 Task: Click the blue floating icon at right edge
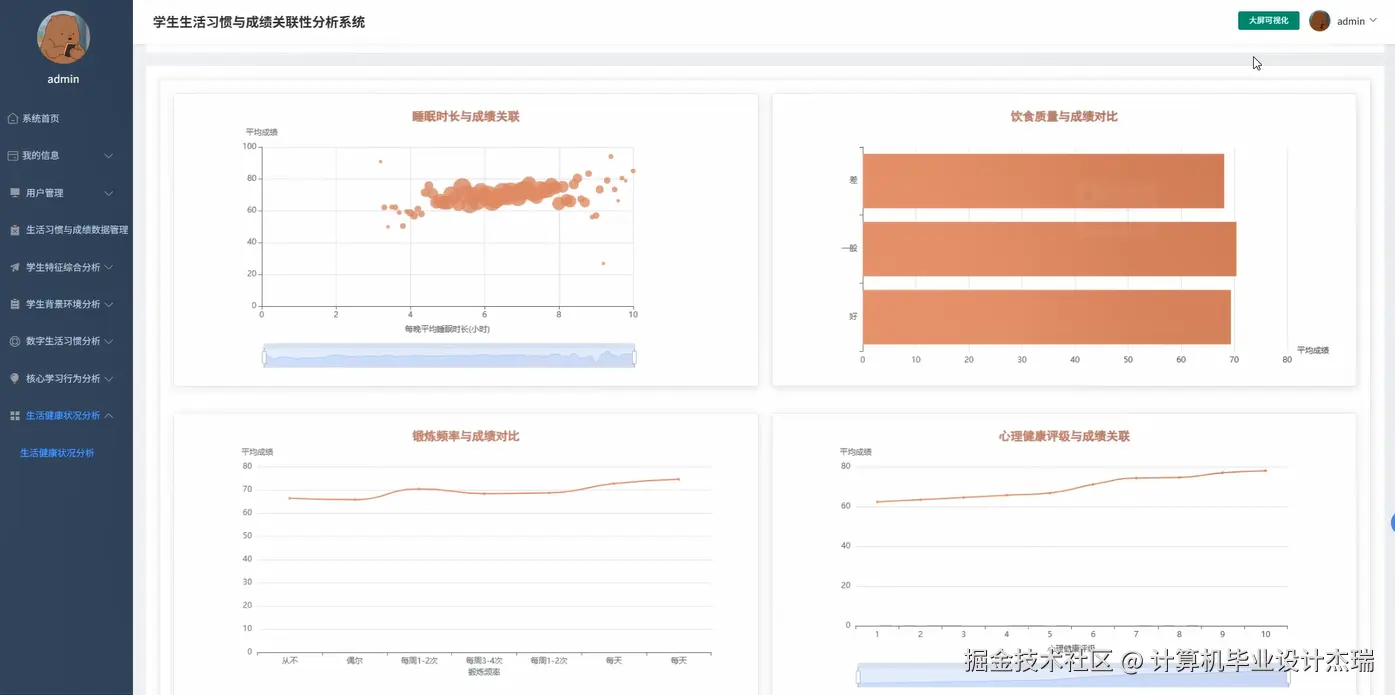point(1392,522)
